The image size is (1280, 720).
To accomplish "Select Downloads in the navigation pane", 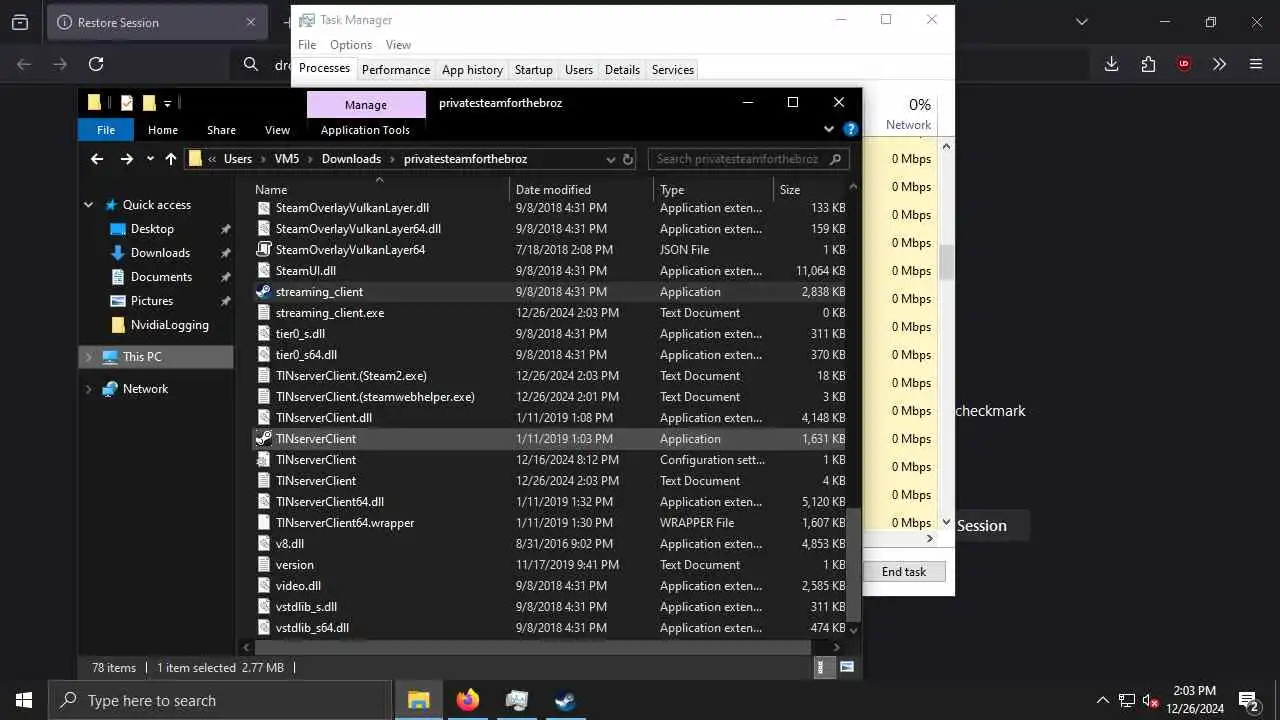I will coord(160,253).
